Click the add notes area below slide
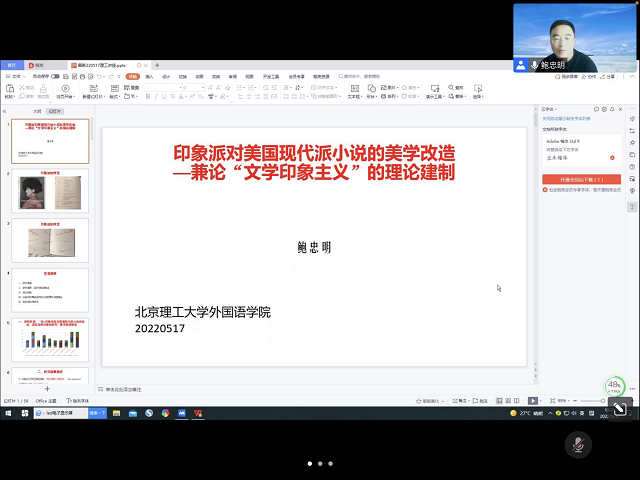This screenshot has height=480, width=640. coord(124,389)
